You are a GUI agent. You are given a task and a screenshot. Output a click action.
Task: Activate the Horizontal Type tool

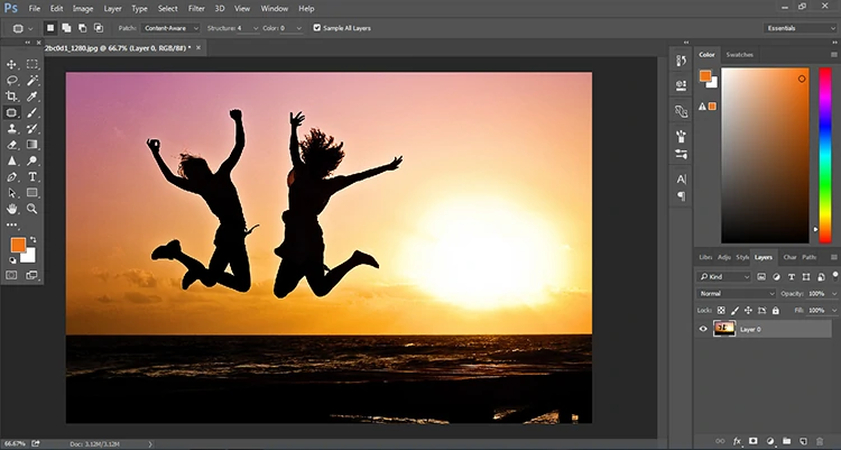pyautogui.click(x=32, y=176)
